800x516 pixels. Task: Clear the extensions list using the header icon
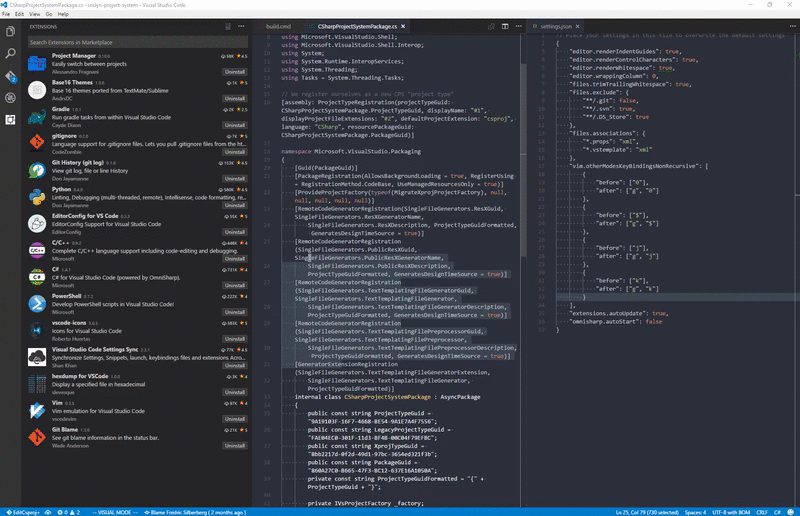(229, 27)
